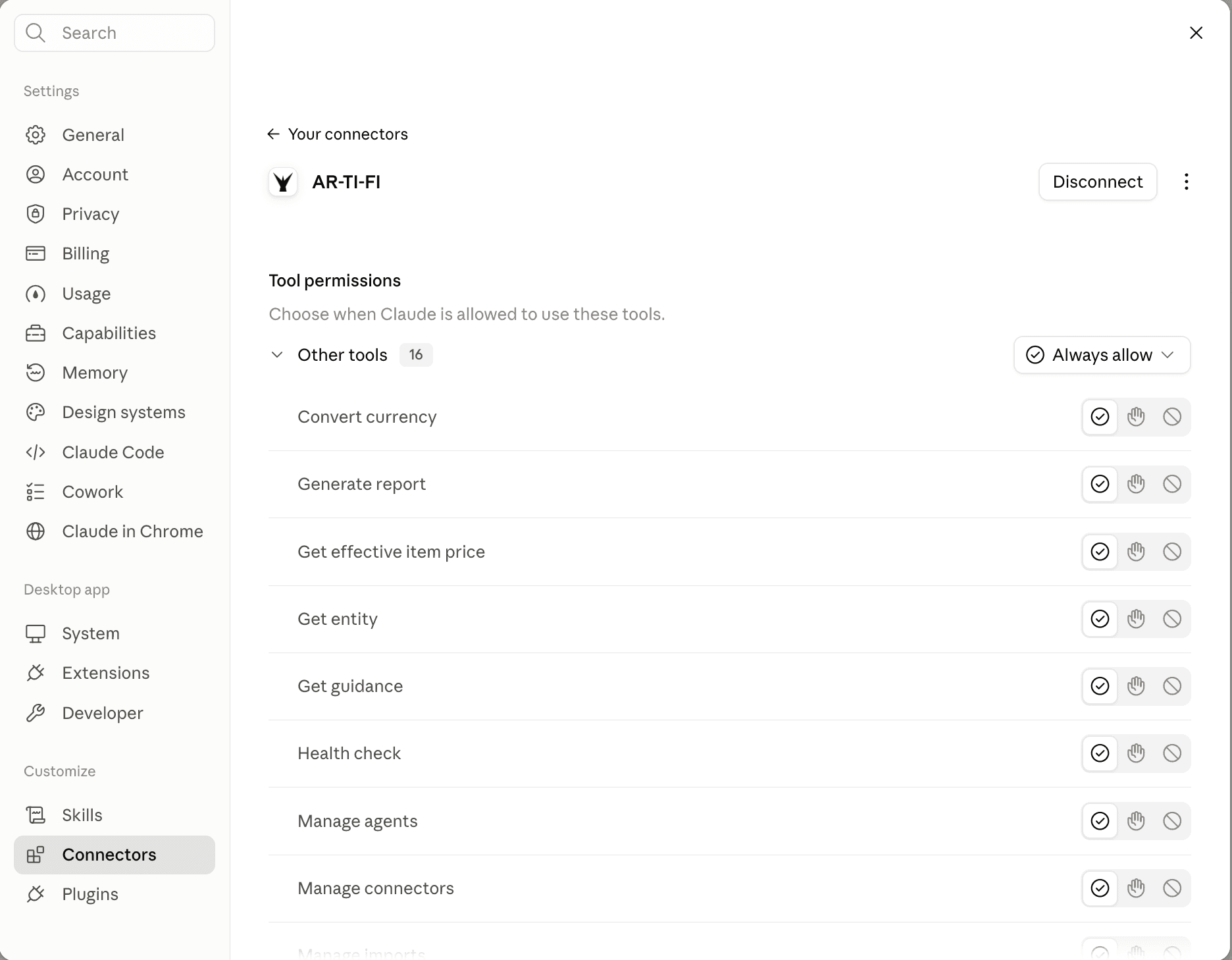Open Claude in Chrome settings
This screenshot has height=960, width=1232.
pyautogui.click(x=115, y=531)
